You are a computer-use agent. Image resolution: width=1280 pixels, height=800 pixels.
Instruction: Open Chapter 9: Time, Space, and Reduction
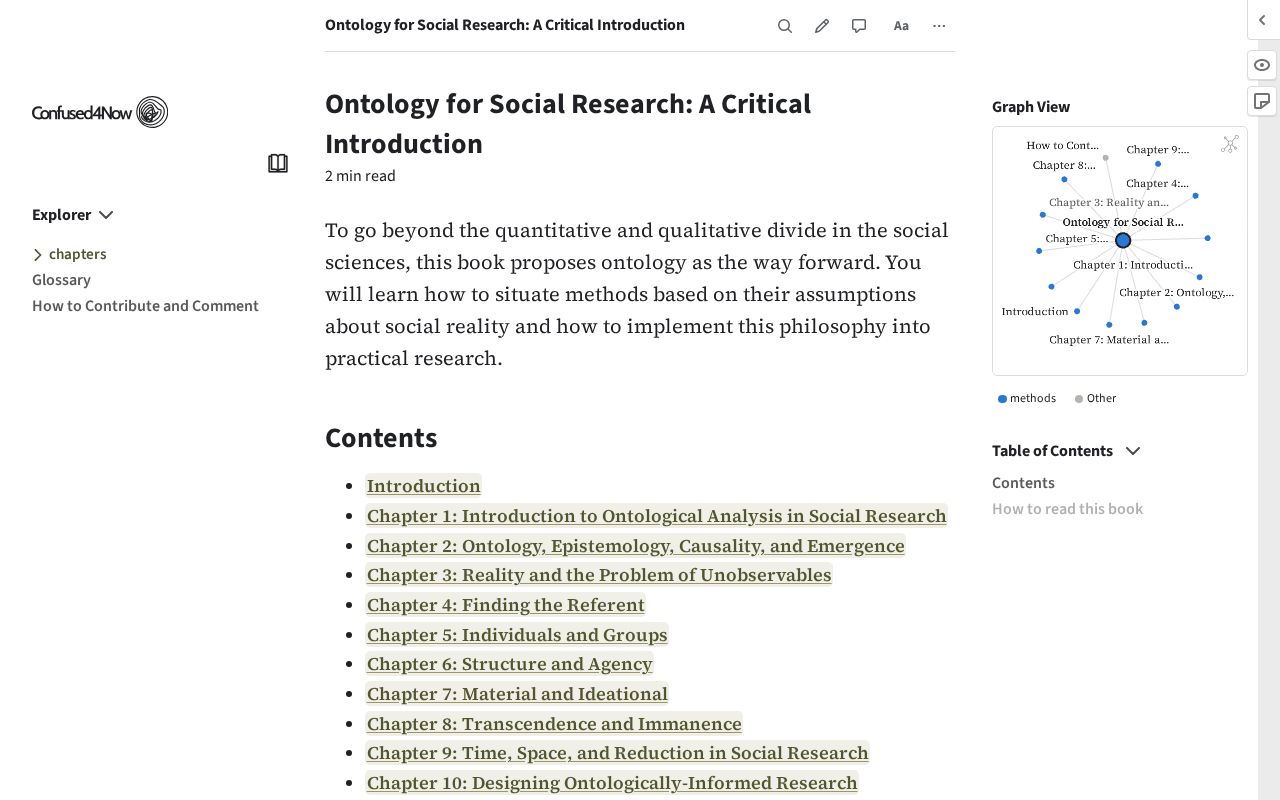617,753
